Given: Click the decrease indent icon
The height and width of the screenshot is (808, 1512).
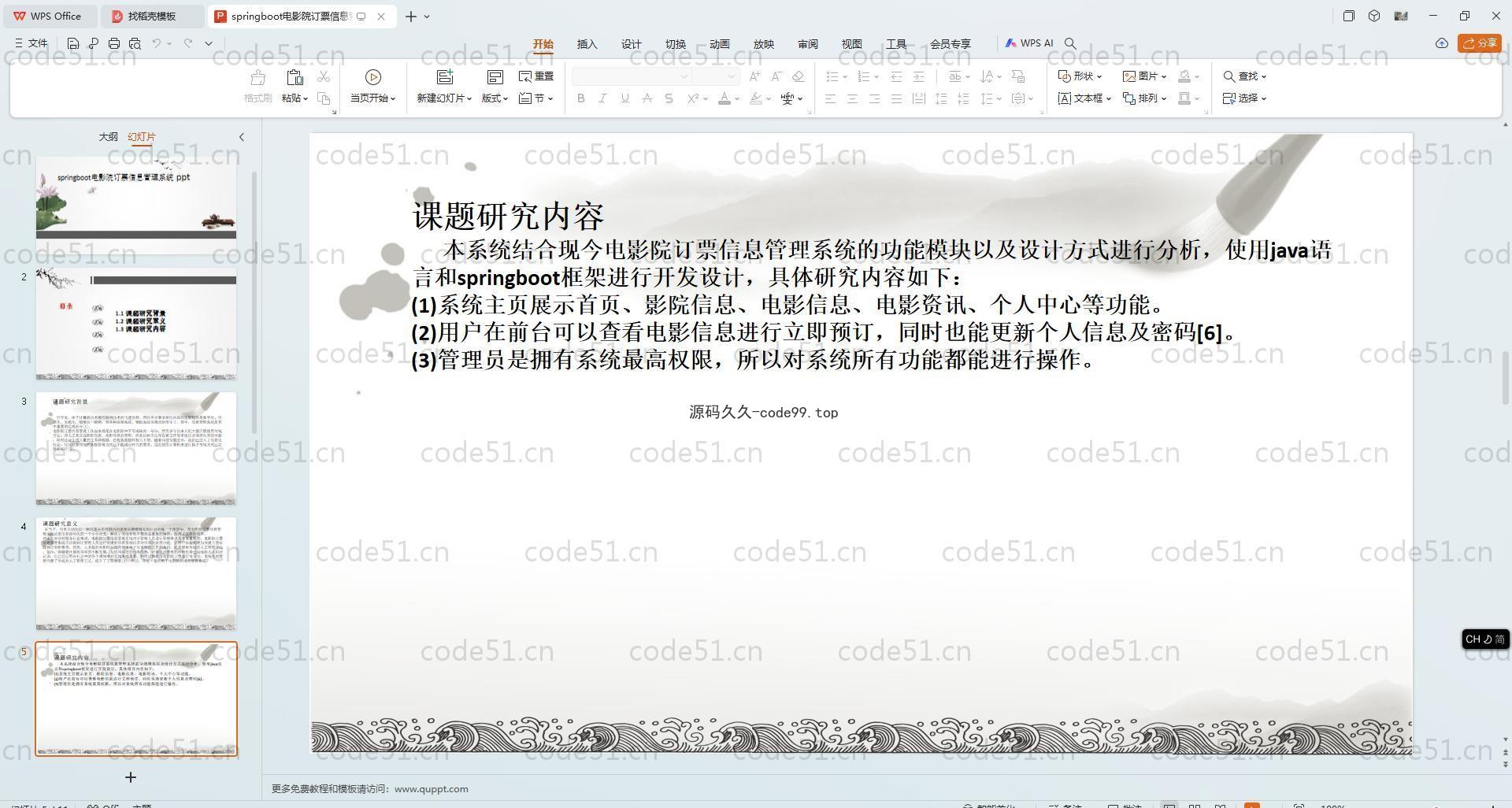Looking at the screenshot, I should 896,76.
